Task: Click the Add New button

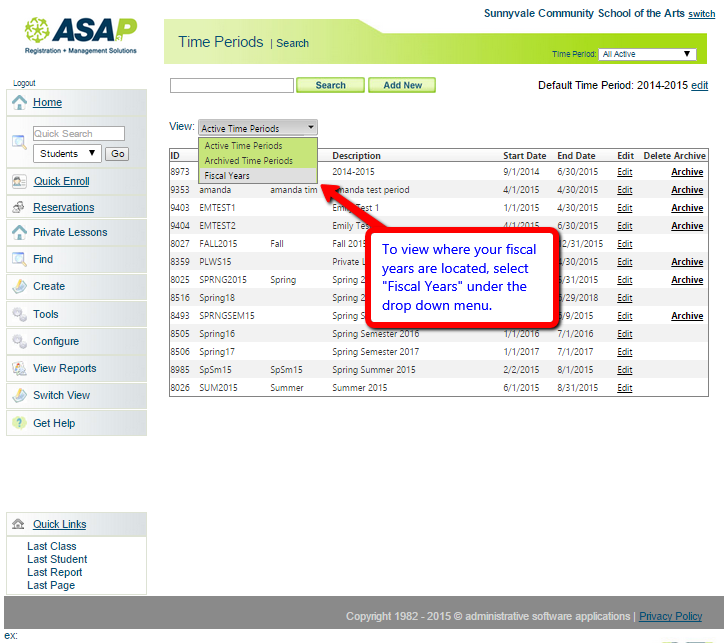Action: click(402, 86)
